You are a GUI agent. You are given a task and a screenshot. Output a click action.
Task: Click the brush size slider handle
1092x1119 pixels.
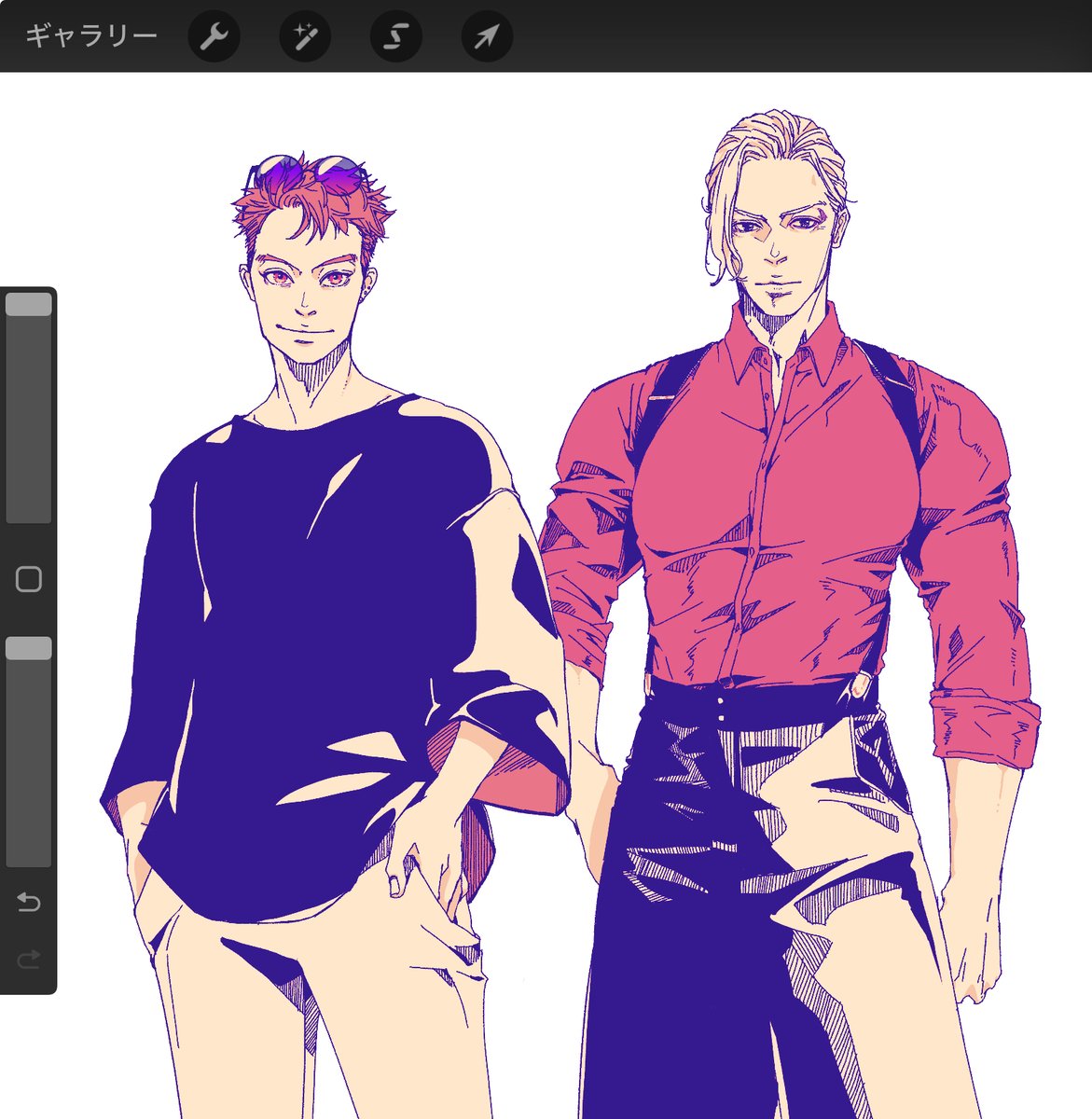(29, 305)
